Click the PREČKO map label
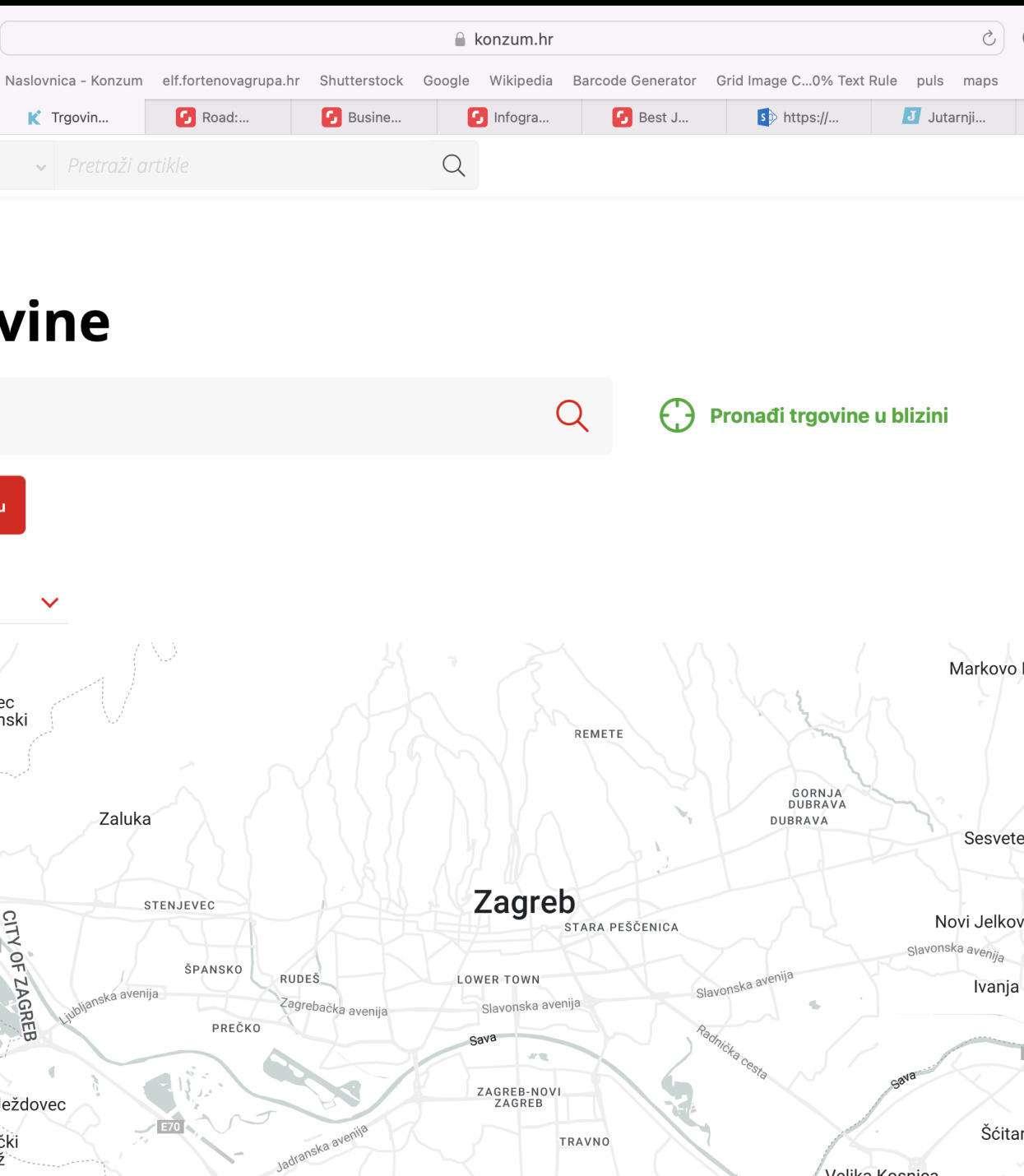Viewport: 1024px width, 1176px height. (236, 1028)
